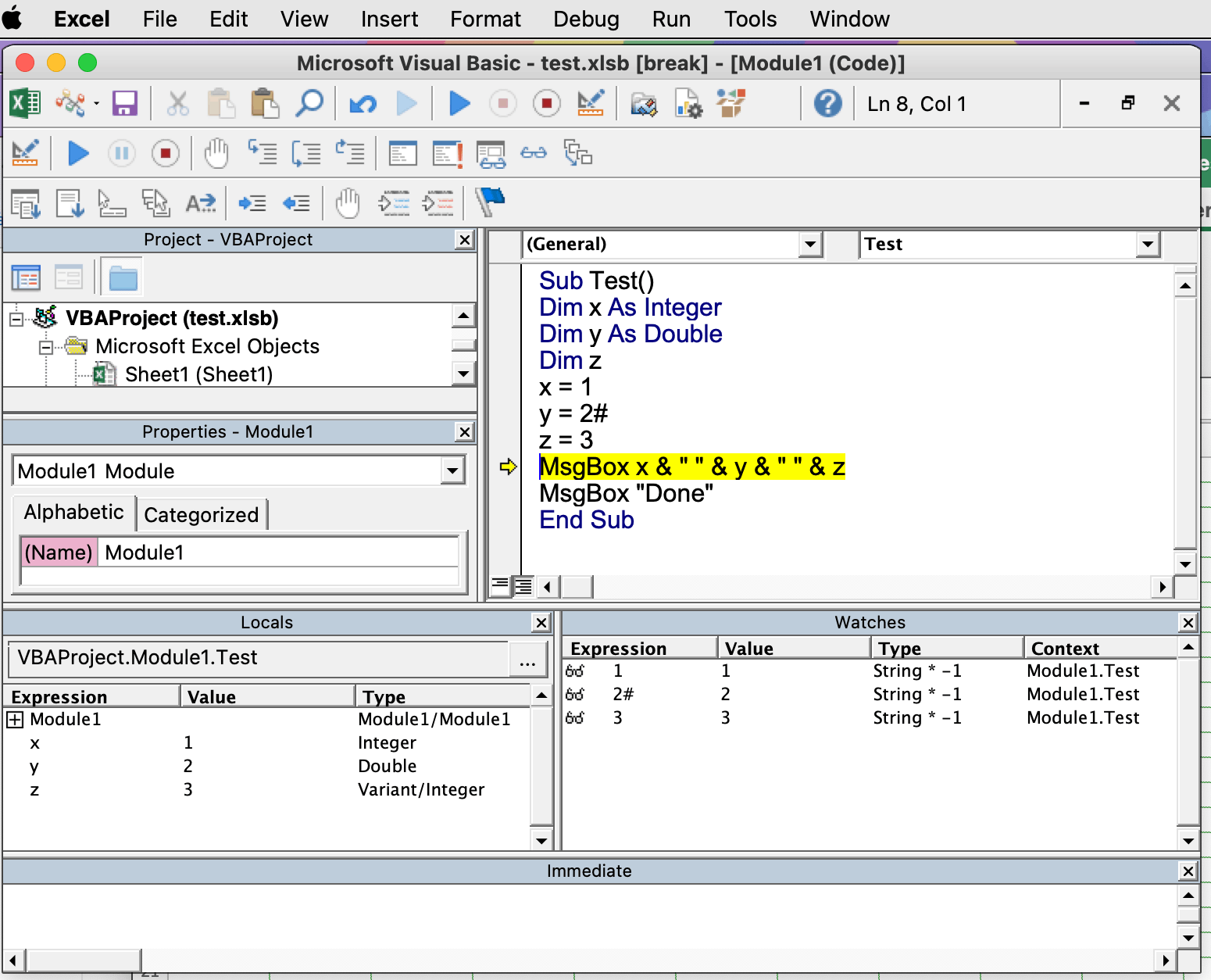
Task: Show the Immediate Window icon
Action: [x=447, y=153]
